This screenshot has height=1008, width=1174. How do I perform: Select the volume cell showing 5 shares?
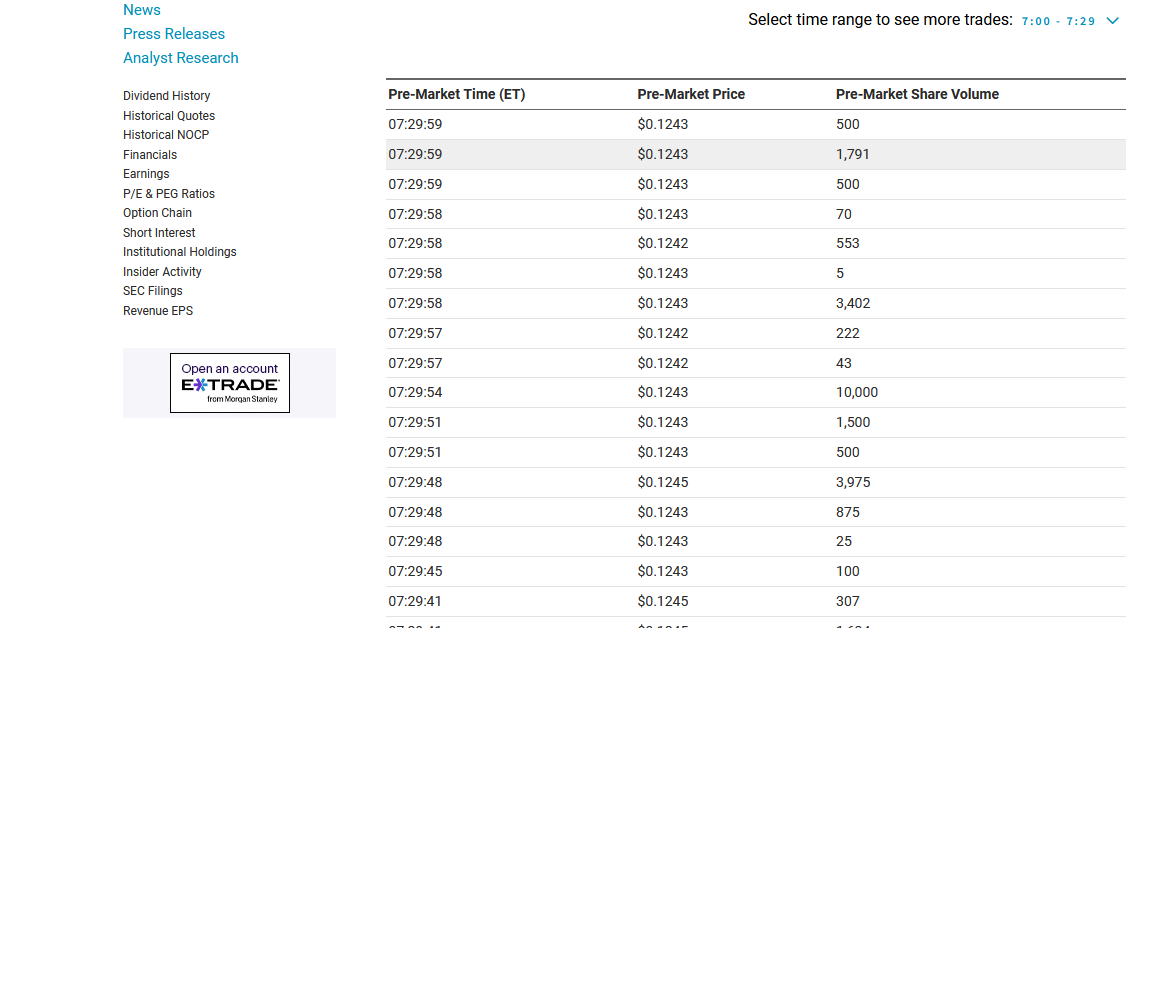pyautogui.click(x=840, y=273)
